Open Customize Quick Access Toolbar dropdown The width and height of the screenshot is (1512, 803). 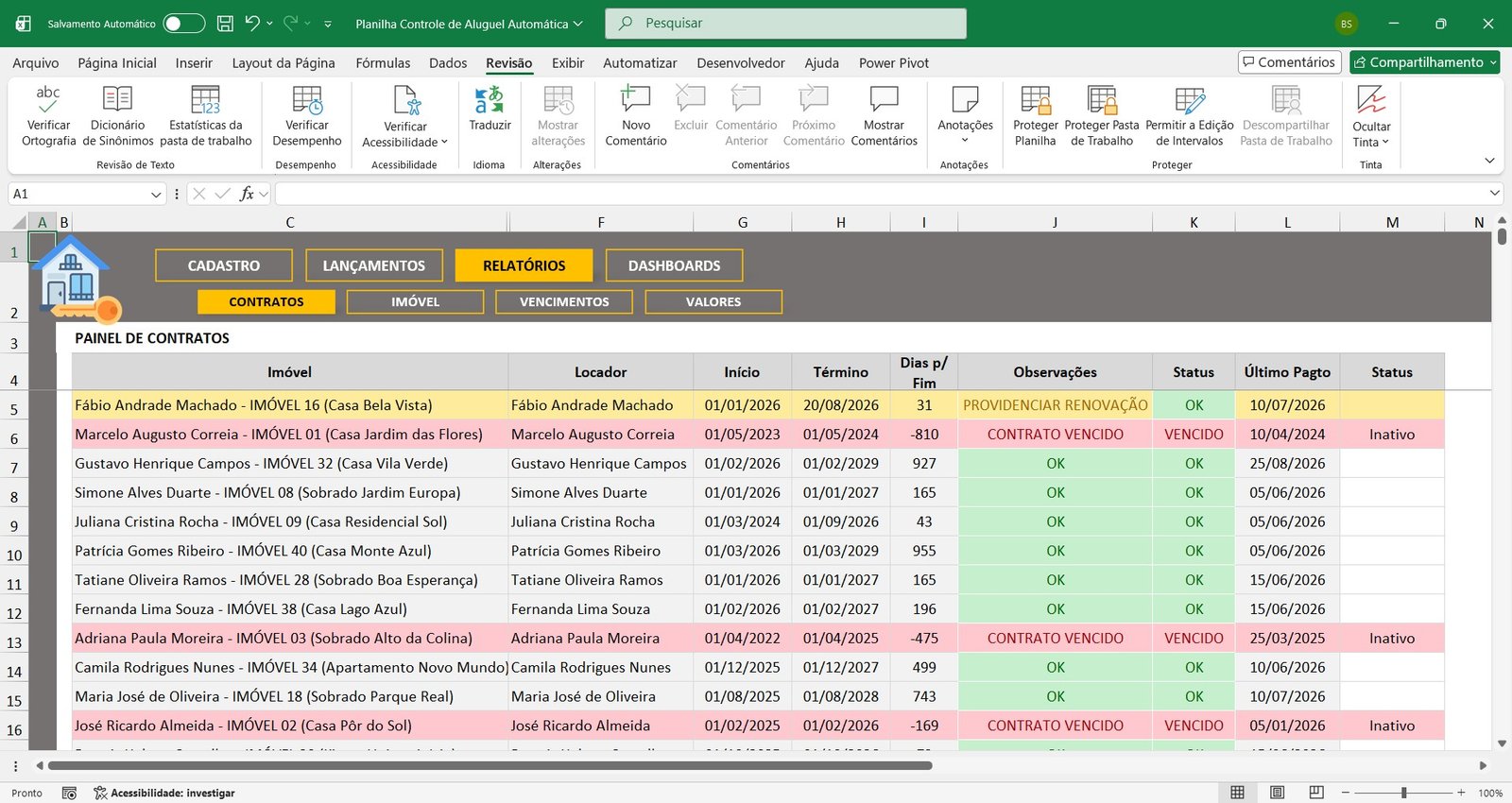pos(328,24)
